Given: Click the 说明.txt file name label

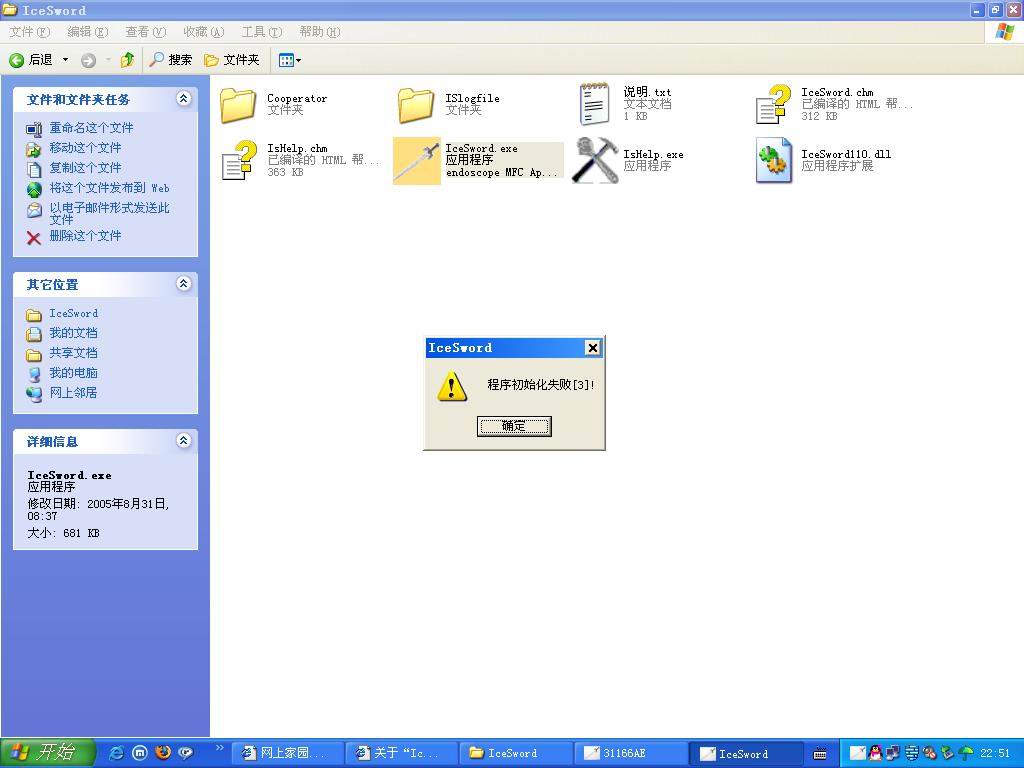Looking at the screenshot, I should point(647,92).
